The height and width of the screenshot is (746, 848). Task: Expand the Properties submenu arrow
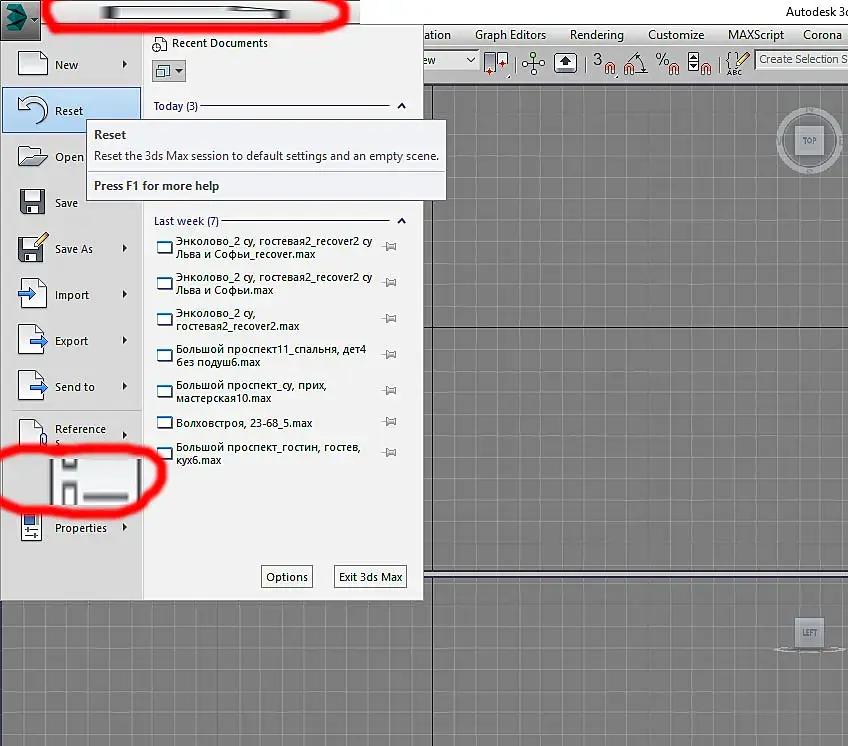click(125, 527)
